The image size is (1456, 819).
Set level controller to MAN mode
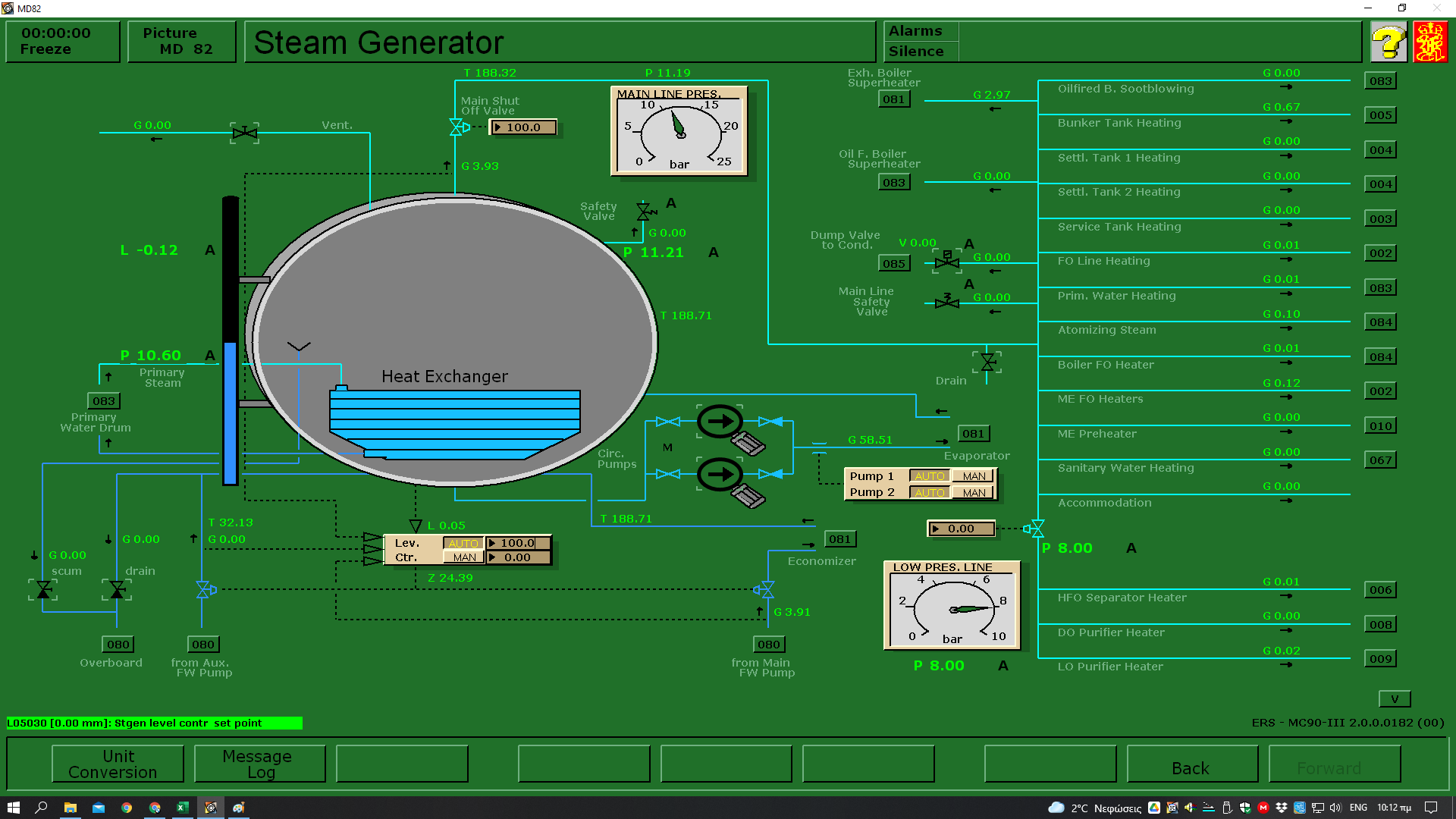point(463,557)
